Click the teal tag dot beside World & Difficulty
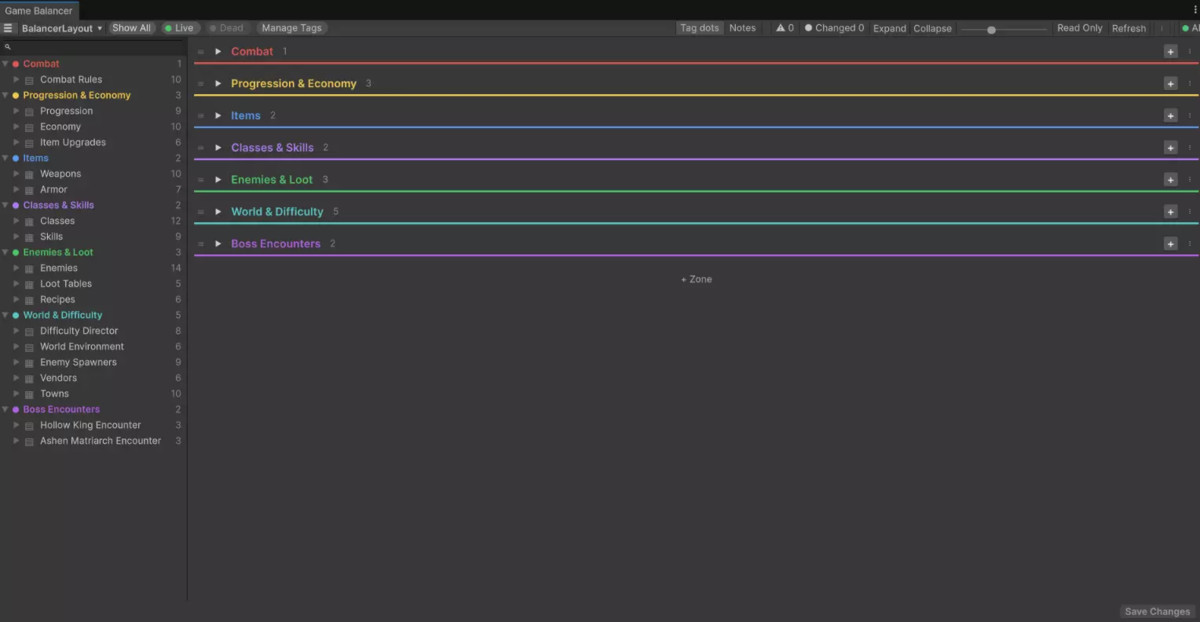1200x622 pixels. (x=16, y=315)
